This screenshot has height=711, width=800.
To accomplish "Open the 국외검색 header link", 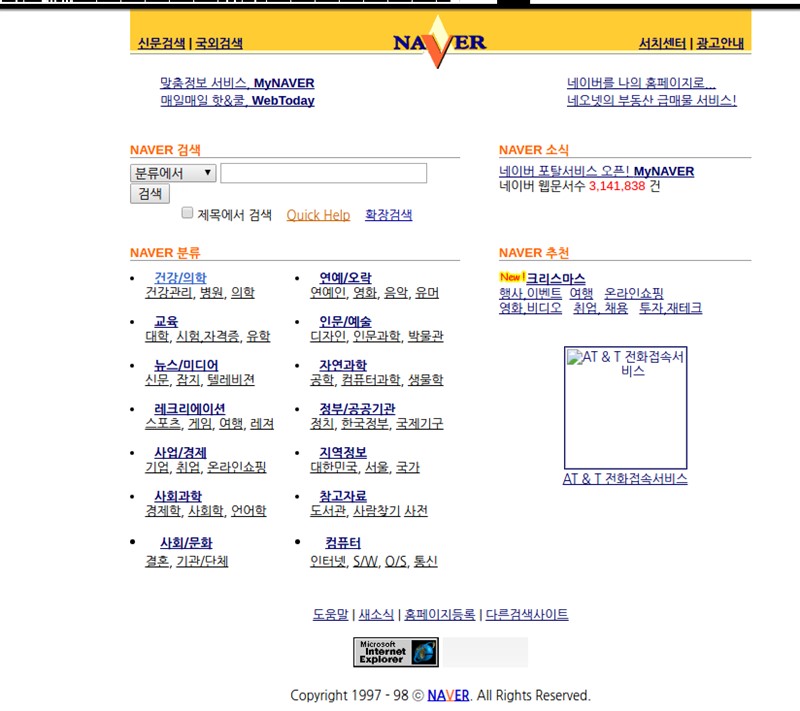I will click(219, 43).
